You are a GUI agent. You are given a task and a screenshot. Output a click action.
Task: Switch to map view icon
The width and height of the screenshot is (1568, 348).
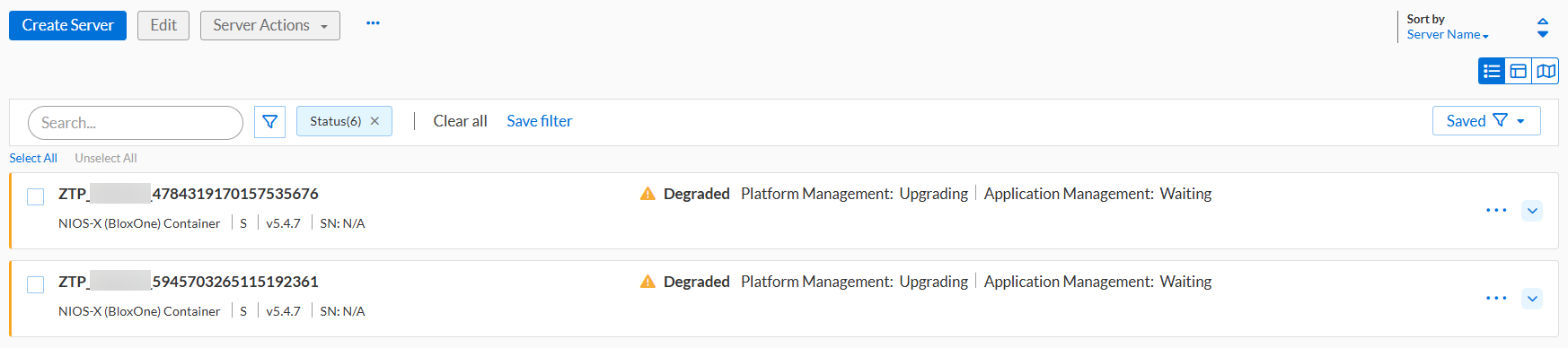pos(1546,71)
